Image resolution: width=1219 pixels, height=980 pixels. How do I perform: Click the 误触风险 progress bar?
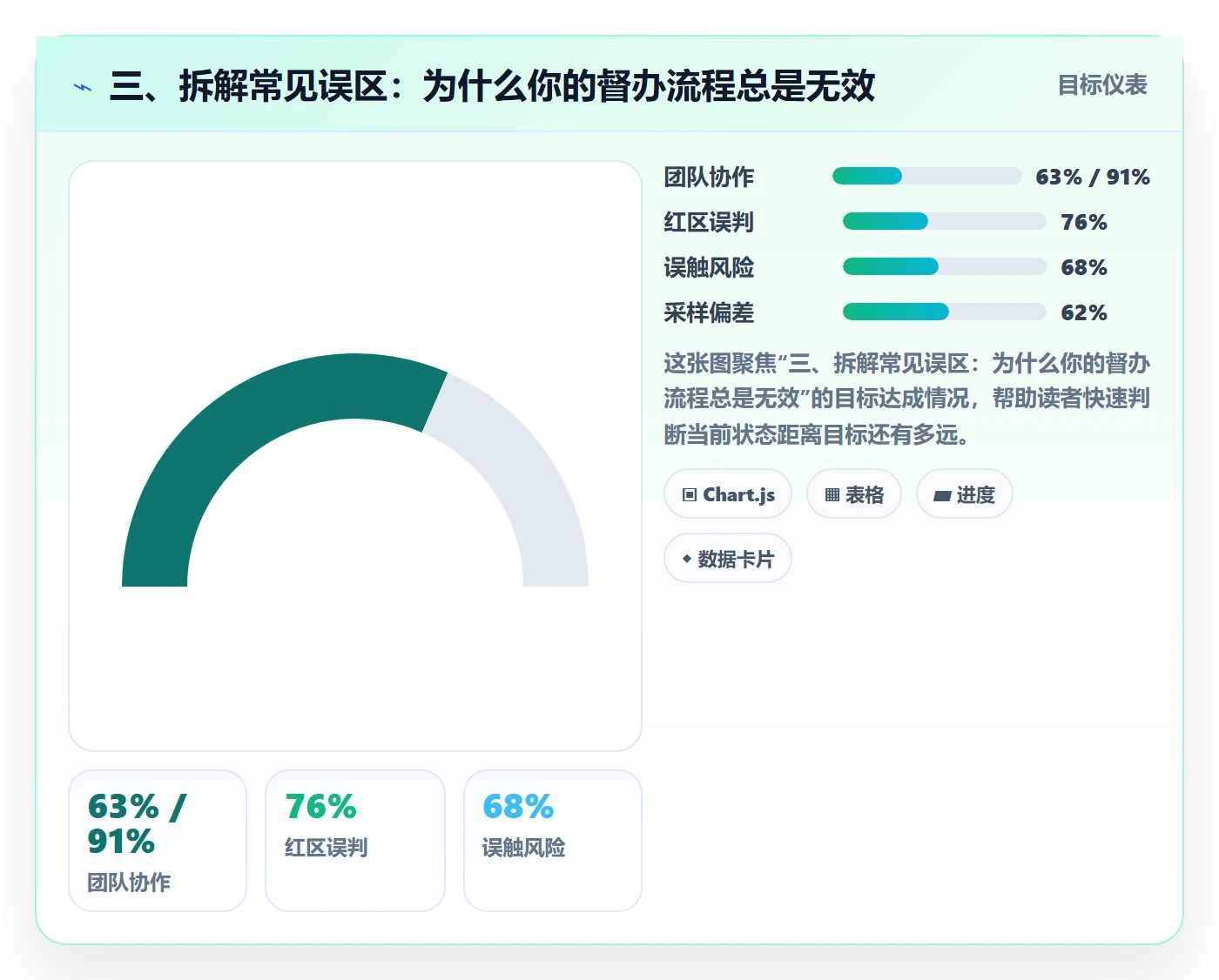coord(945,266)
